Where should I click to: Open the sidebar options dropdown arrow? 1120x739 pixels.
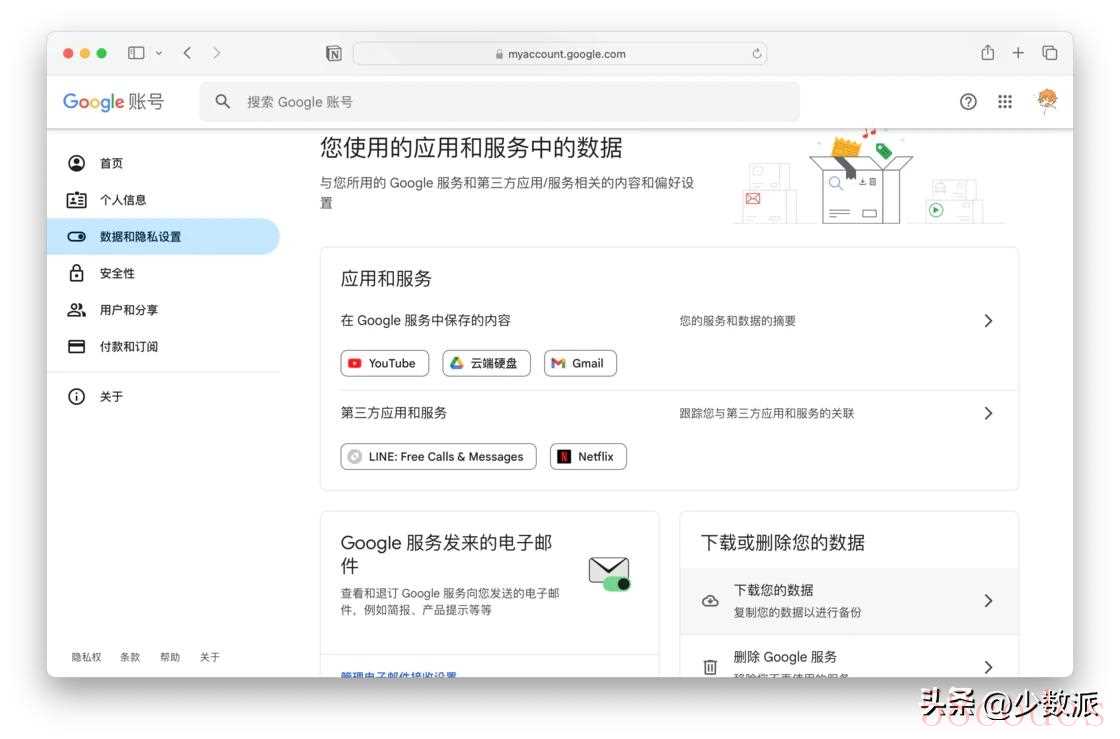(159, 53)
